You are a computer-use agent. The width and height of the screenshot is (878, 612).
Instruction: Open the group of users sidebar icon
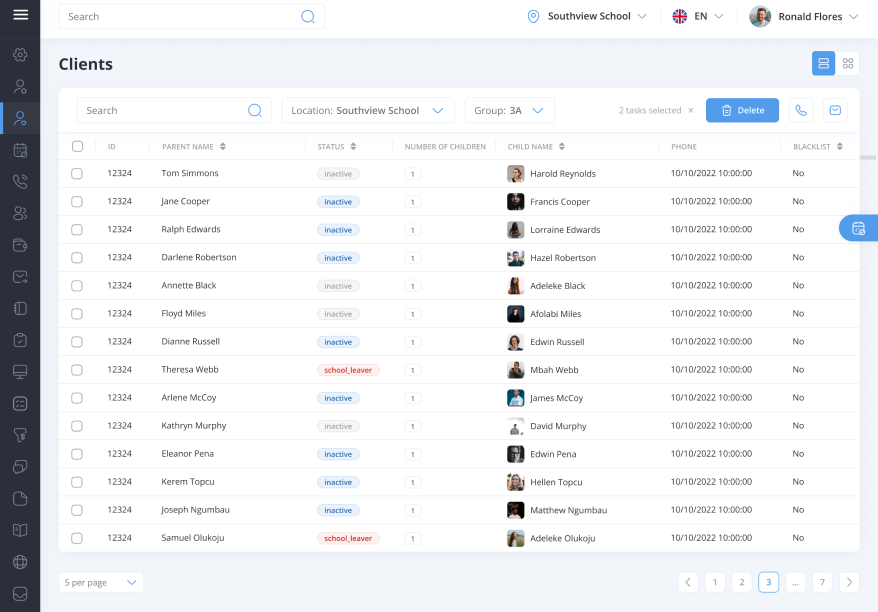tap(20, 213)
